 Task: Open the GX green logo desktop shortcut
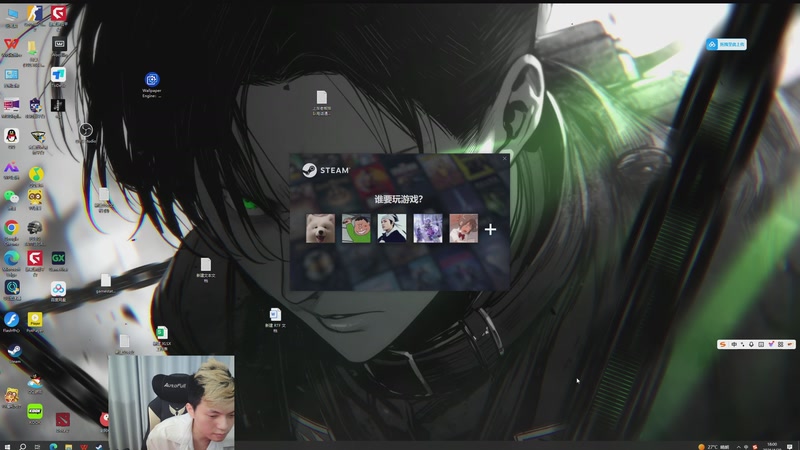click(x=58, y=260)
